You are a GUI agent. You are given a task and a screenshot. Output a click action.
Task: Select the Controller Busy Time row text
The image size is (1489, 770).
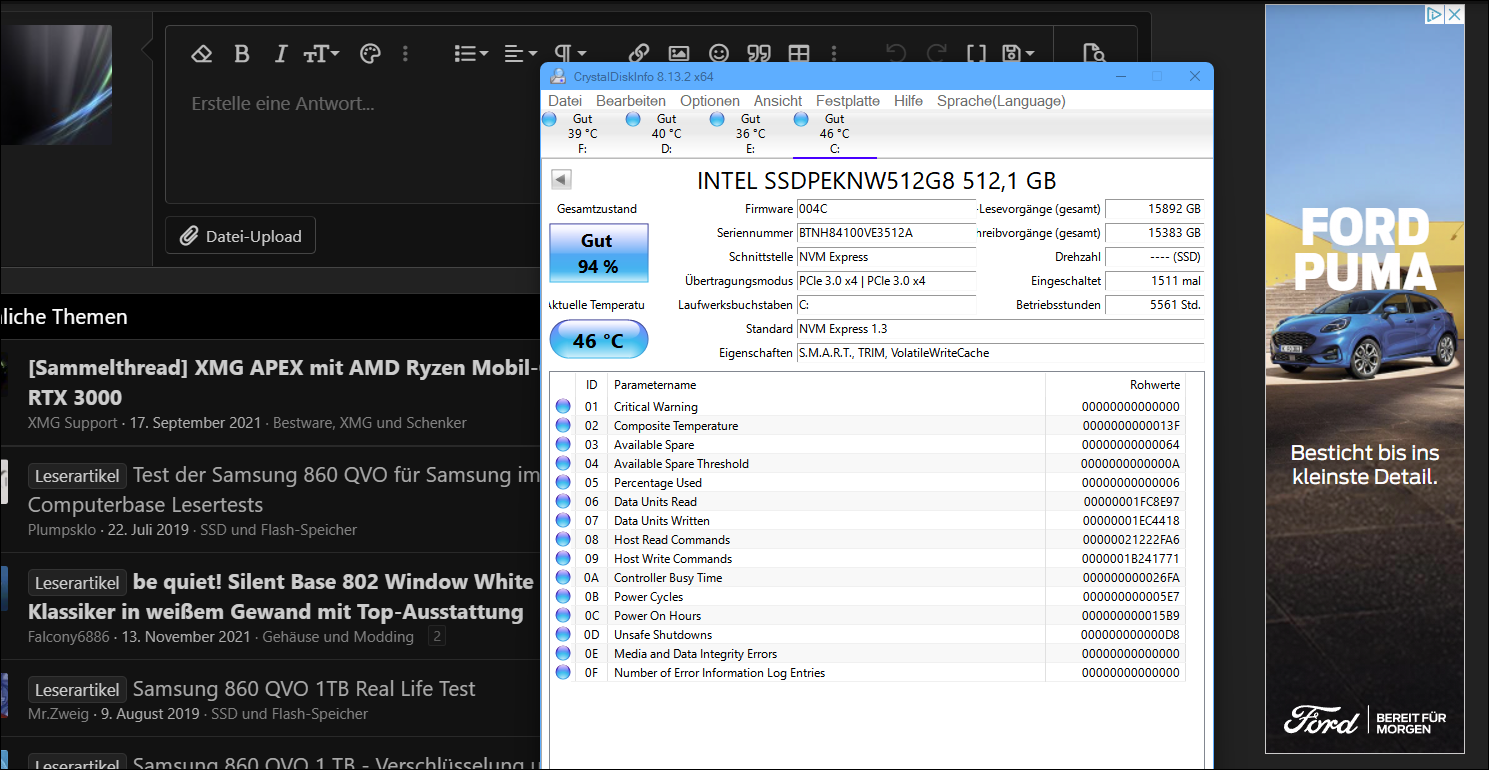(x=667, y=578)
